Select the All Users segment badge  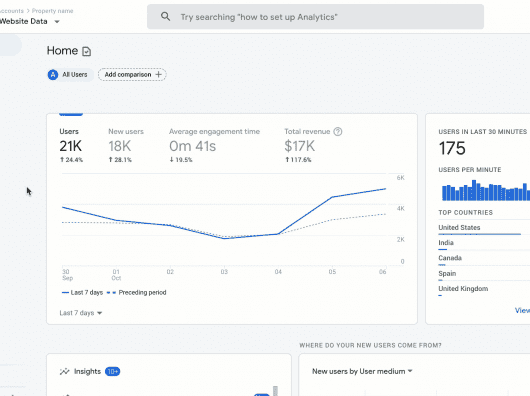point(70,75)
